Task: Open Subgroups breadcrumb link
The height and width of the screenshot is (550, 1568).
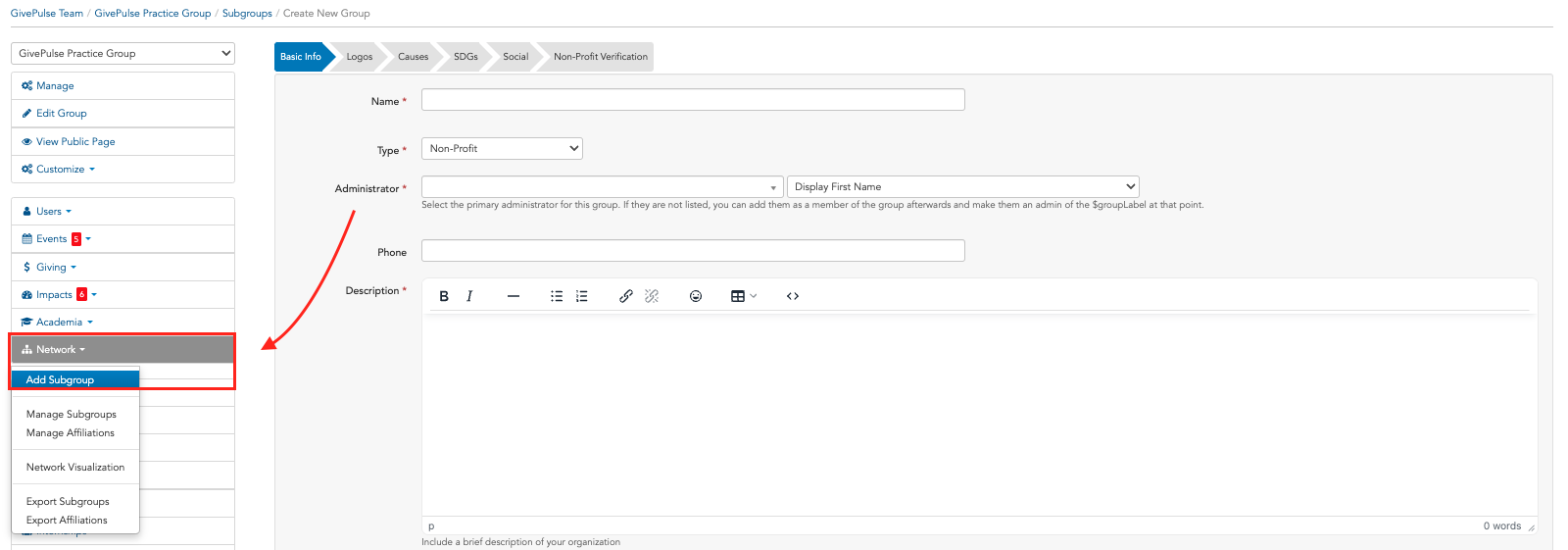Action: [x=247, y=13]
